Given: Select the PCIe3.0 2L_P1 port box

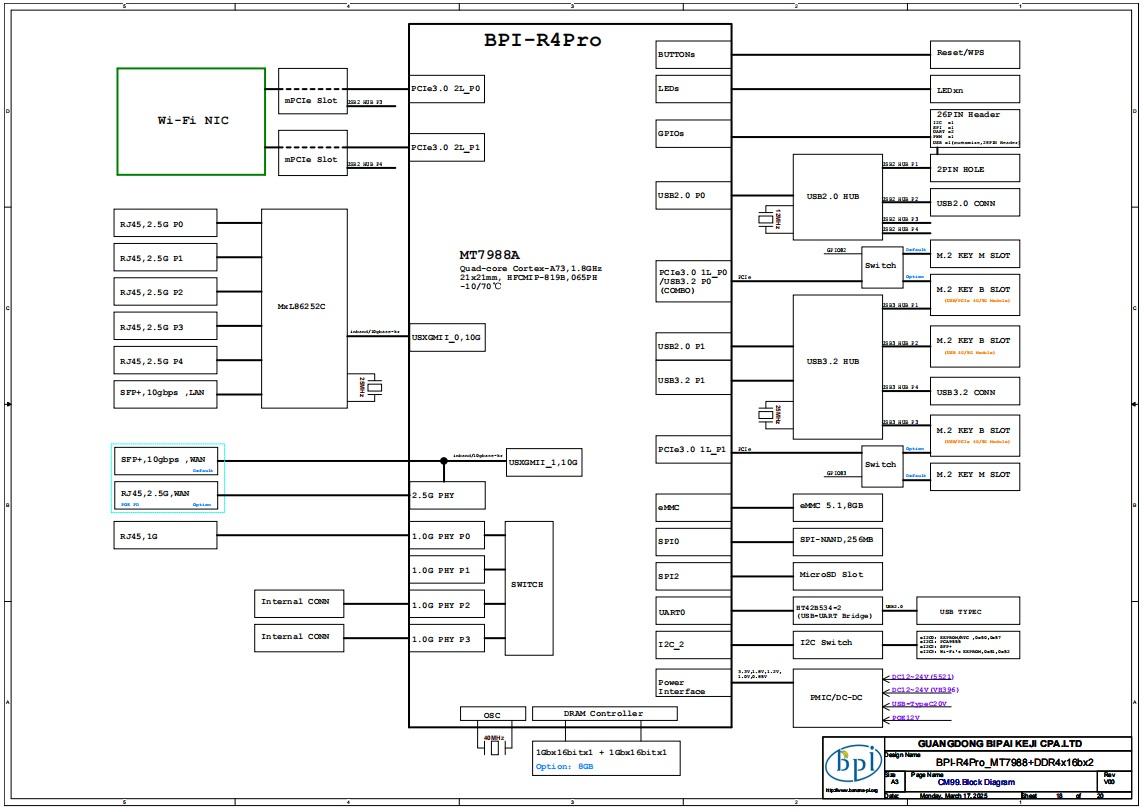Looking at the screenshot, I should click(447, 147).
